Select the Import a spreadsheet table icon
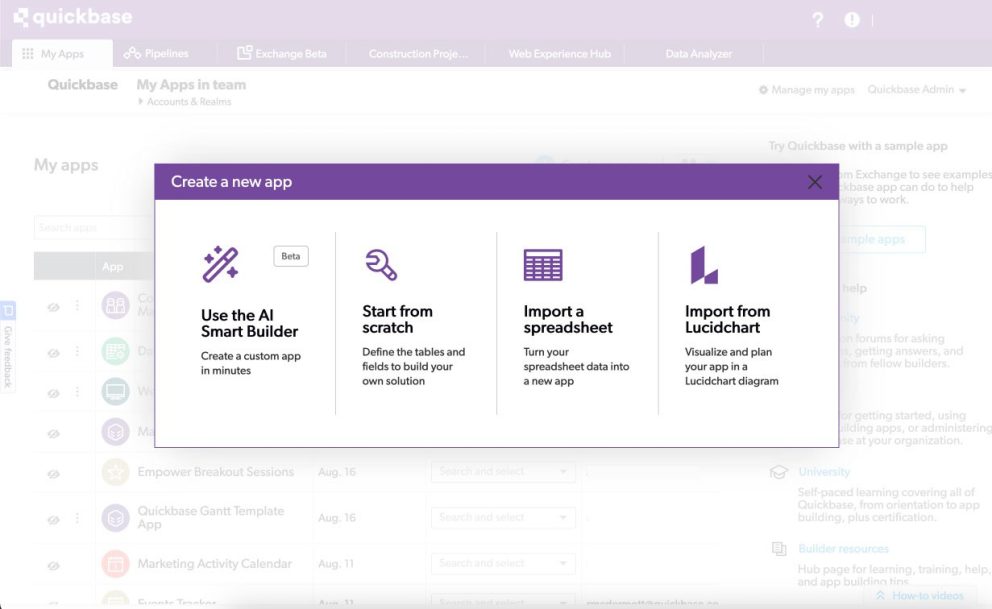The height and width of the screenshot is (609, 992). click(x=543, y=263)
